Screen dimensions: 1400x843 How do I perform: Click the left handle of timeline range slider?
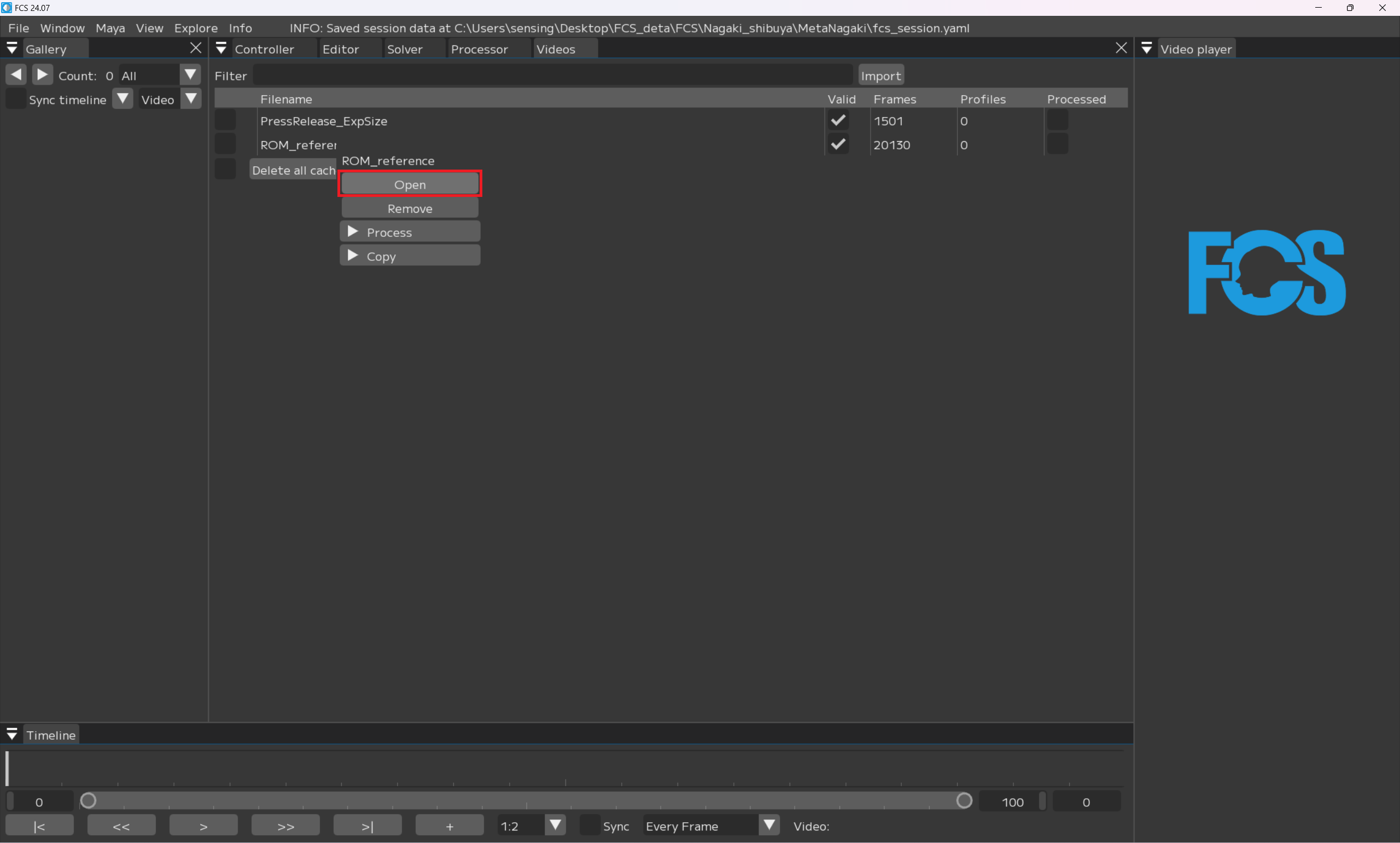[x=88, y=801]
